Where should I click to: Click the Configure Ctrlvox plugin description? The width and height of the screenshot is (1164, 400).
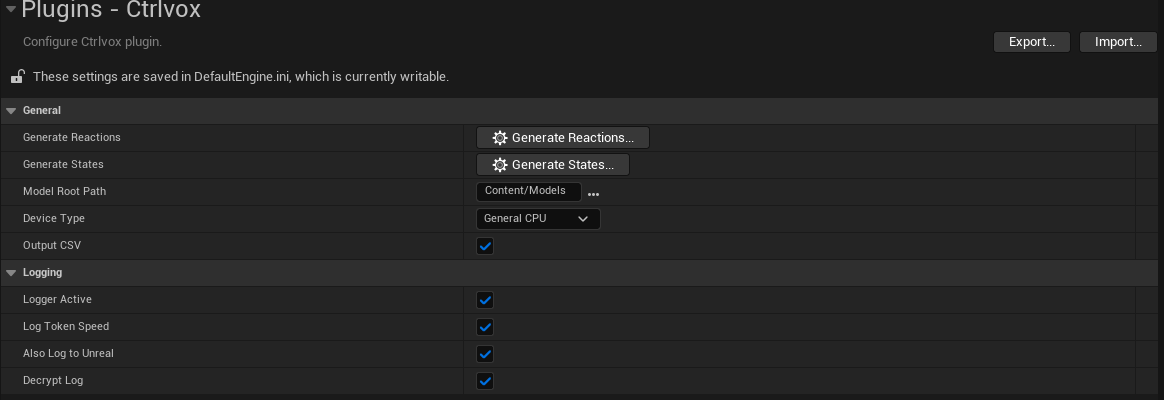click(93, 42)
